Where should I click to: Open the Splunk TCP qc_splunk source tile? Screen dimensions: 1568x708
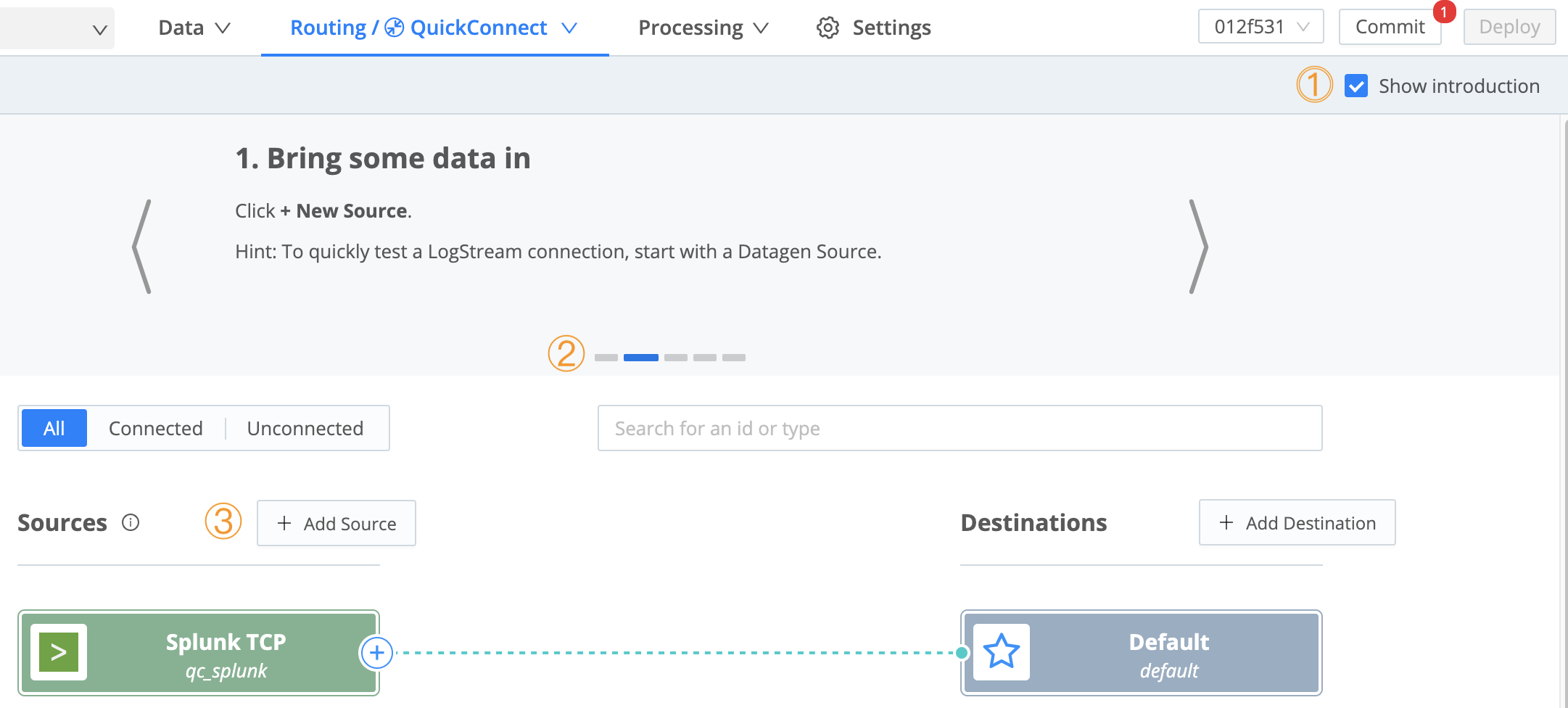click(199, 653)
